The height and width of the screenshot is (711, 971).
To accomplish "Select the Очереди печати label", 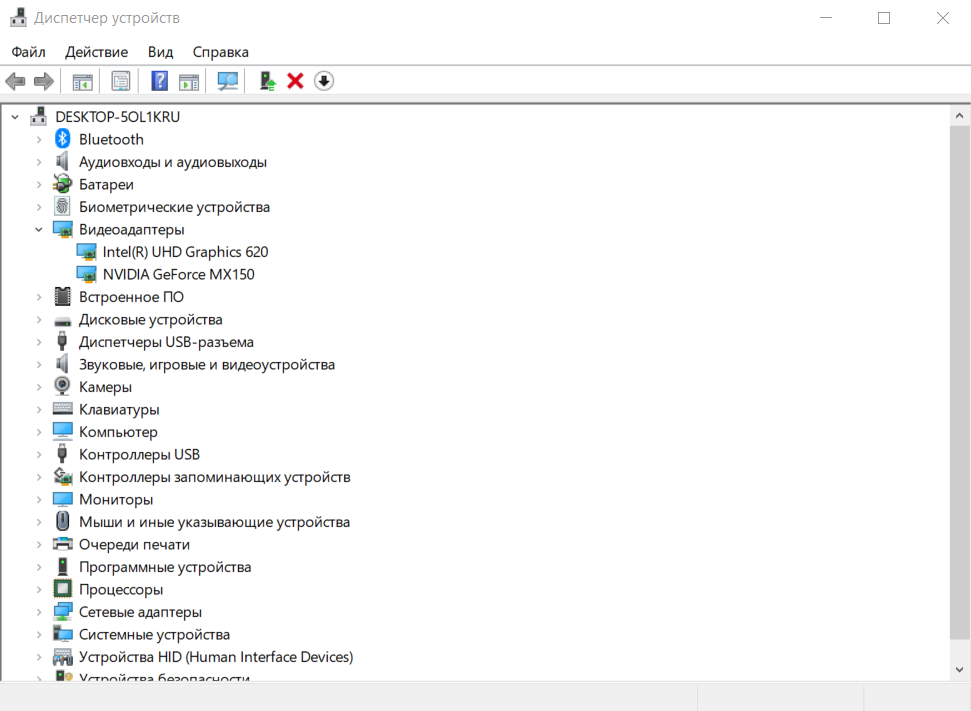I will point(134,544).
